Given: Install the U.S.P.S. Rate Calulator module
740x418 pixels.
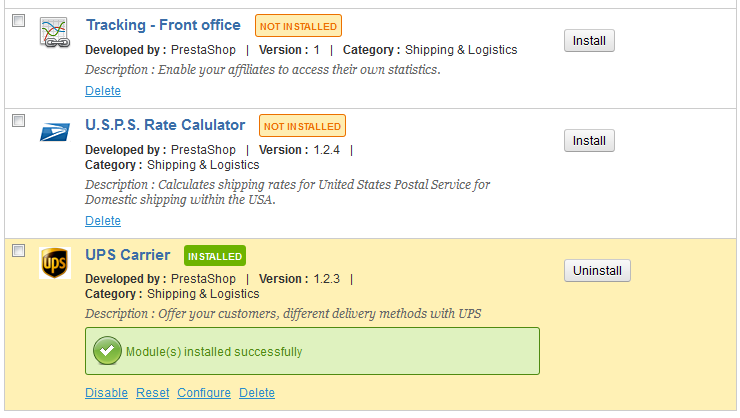Looking at the screenshot, I should (589, 141).
